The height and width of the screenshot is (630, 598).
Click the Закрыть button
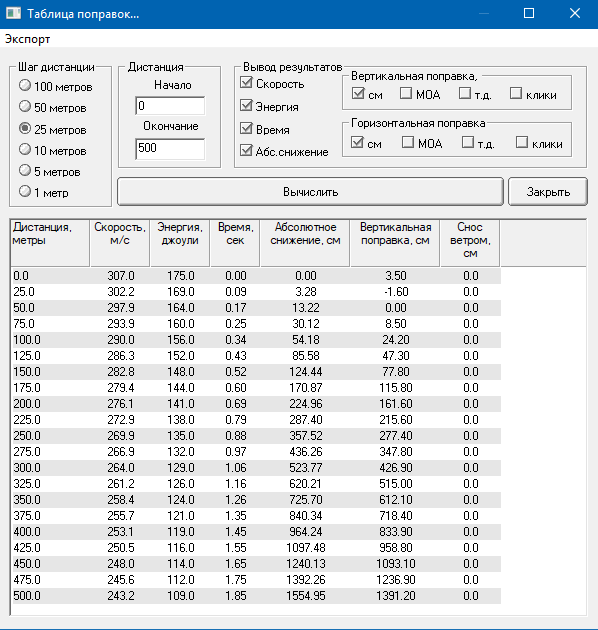[548, 192]
